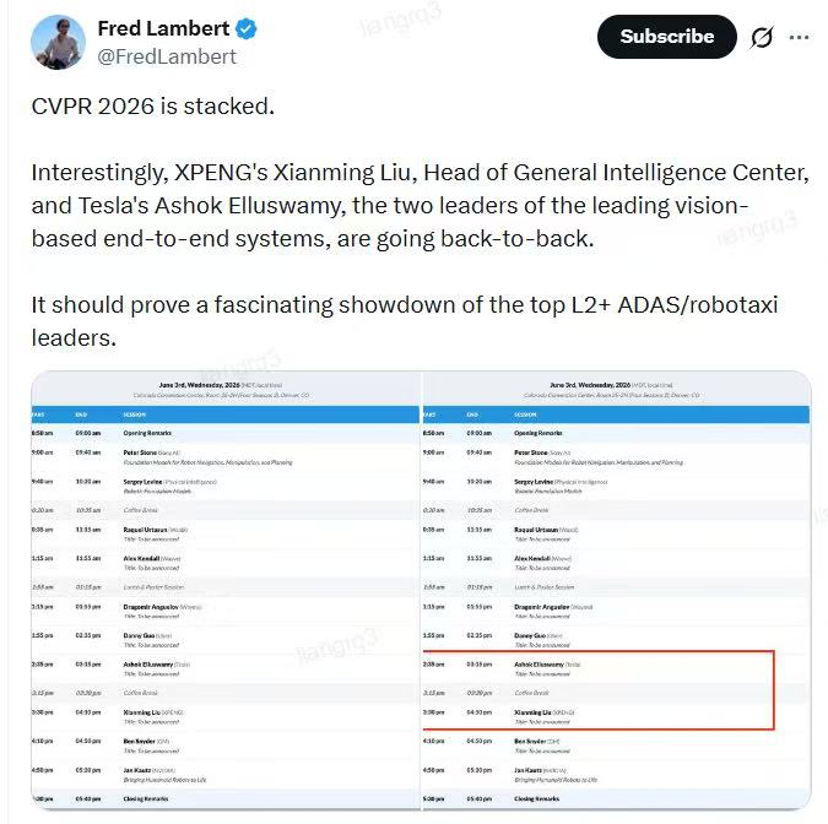This screenshot has height=824, width=828.
Task: Click the Peter Stone row in right schedule
Action: 616,457
